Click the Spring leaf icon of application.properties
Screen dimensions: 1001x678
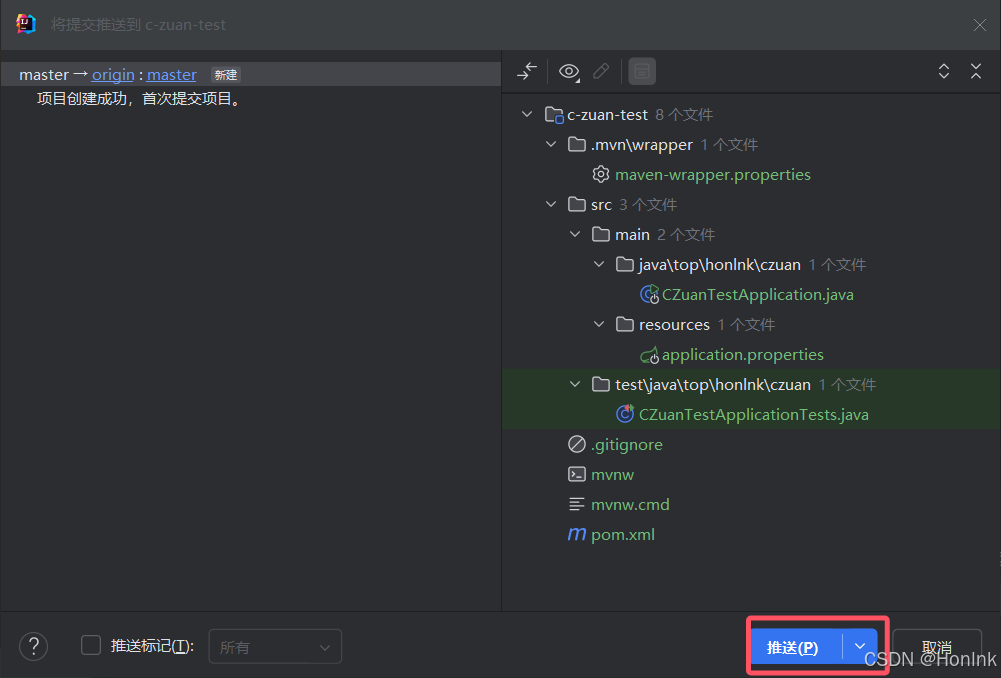coord(649,355)
